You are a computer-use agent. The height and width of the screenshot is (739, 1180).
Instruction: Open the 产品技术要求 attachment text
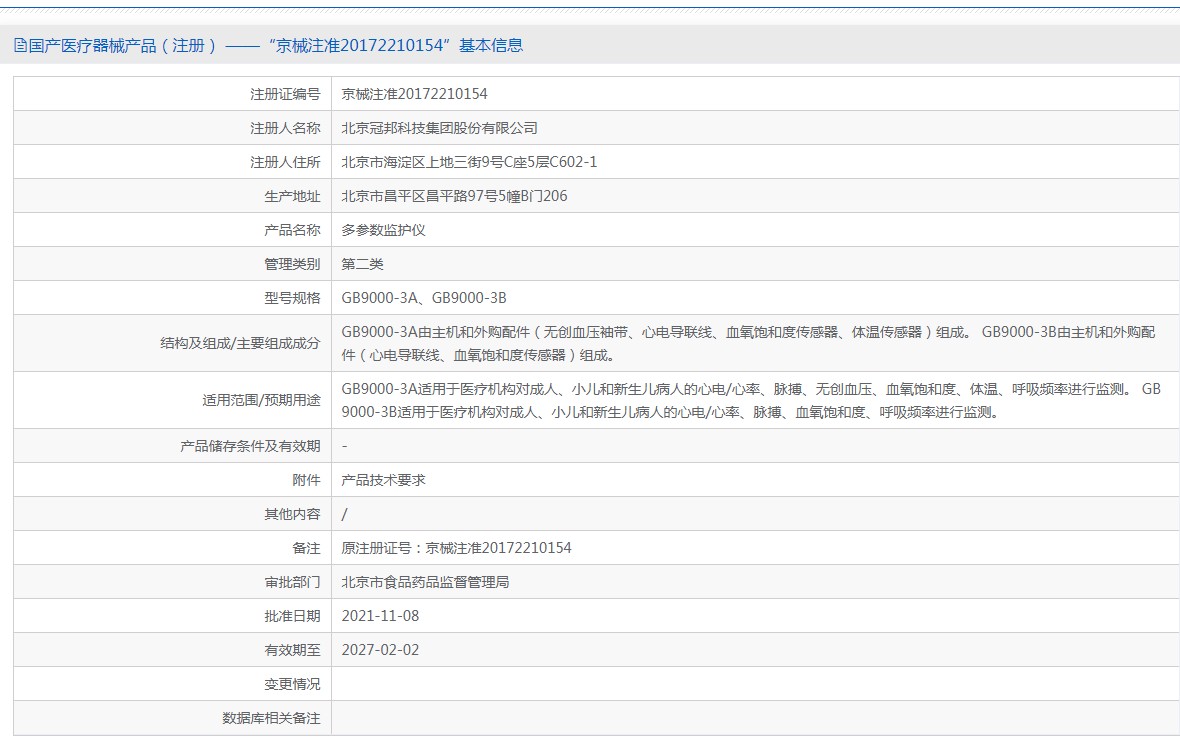coord(383,480)
